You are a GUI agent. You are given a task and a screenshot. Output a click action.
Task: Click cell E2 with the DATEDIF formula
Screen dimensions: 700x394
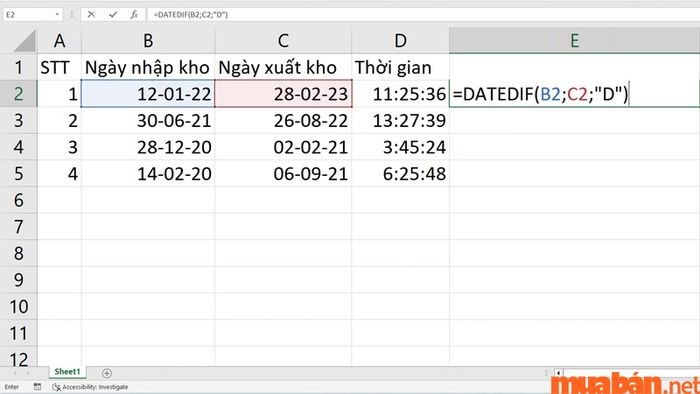[575, 94]
